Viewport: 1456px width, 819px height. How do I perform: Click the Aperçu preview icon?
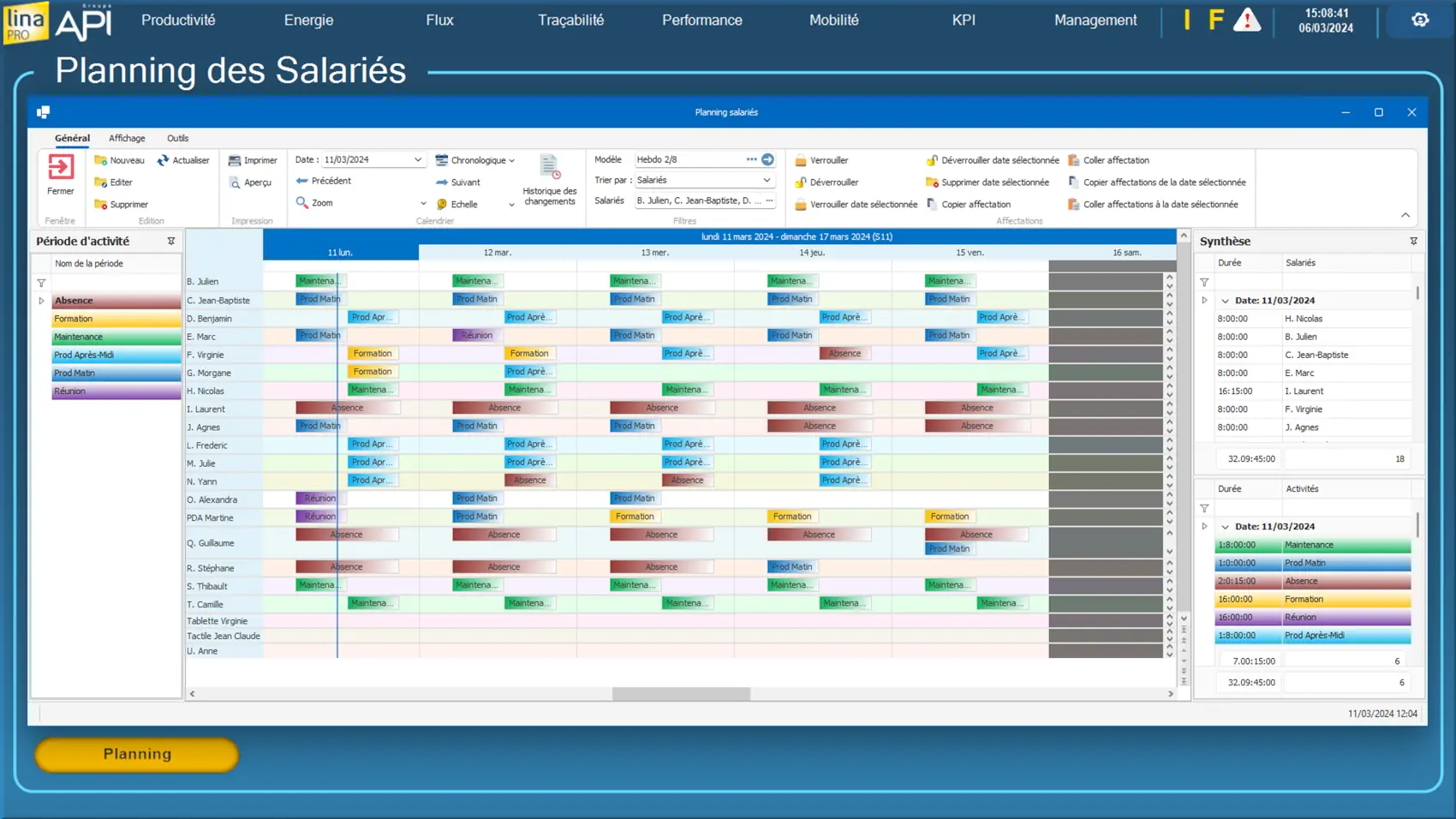pos(235,182)
